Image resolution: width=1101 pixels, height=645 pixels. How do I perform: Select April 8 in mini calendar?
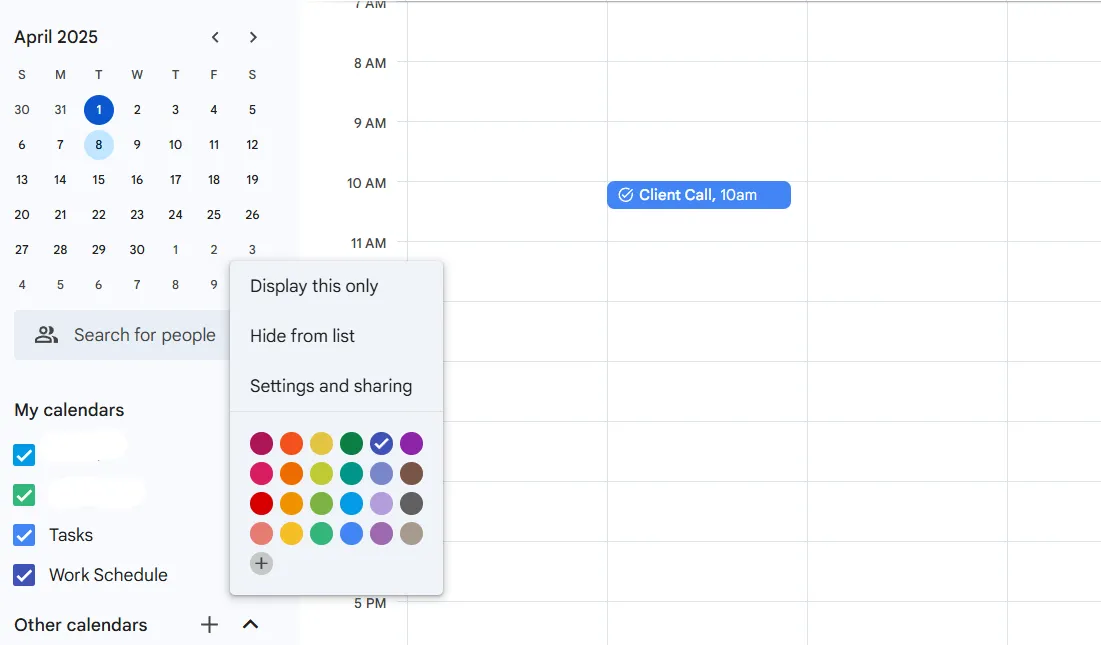click(99, 145)
